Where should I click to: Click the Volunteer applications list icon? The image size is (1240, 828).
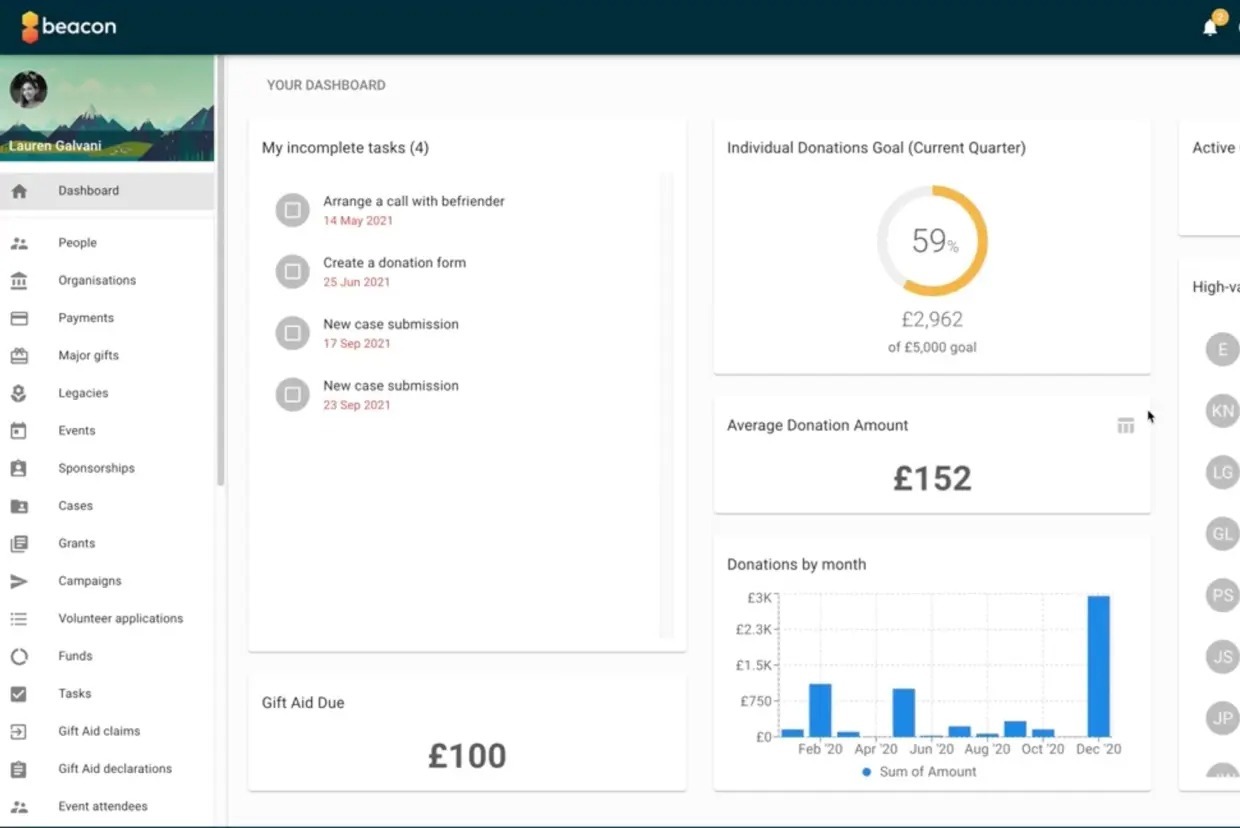(x=19, y=619)
